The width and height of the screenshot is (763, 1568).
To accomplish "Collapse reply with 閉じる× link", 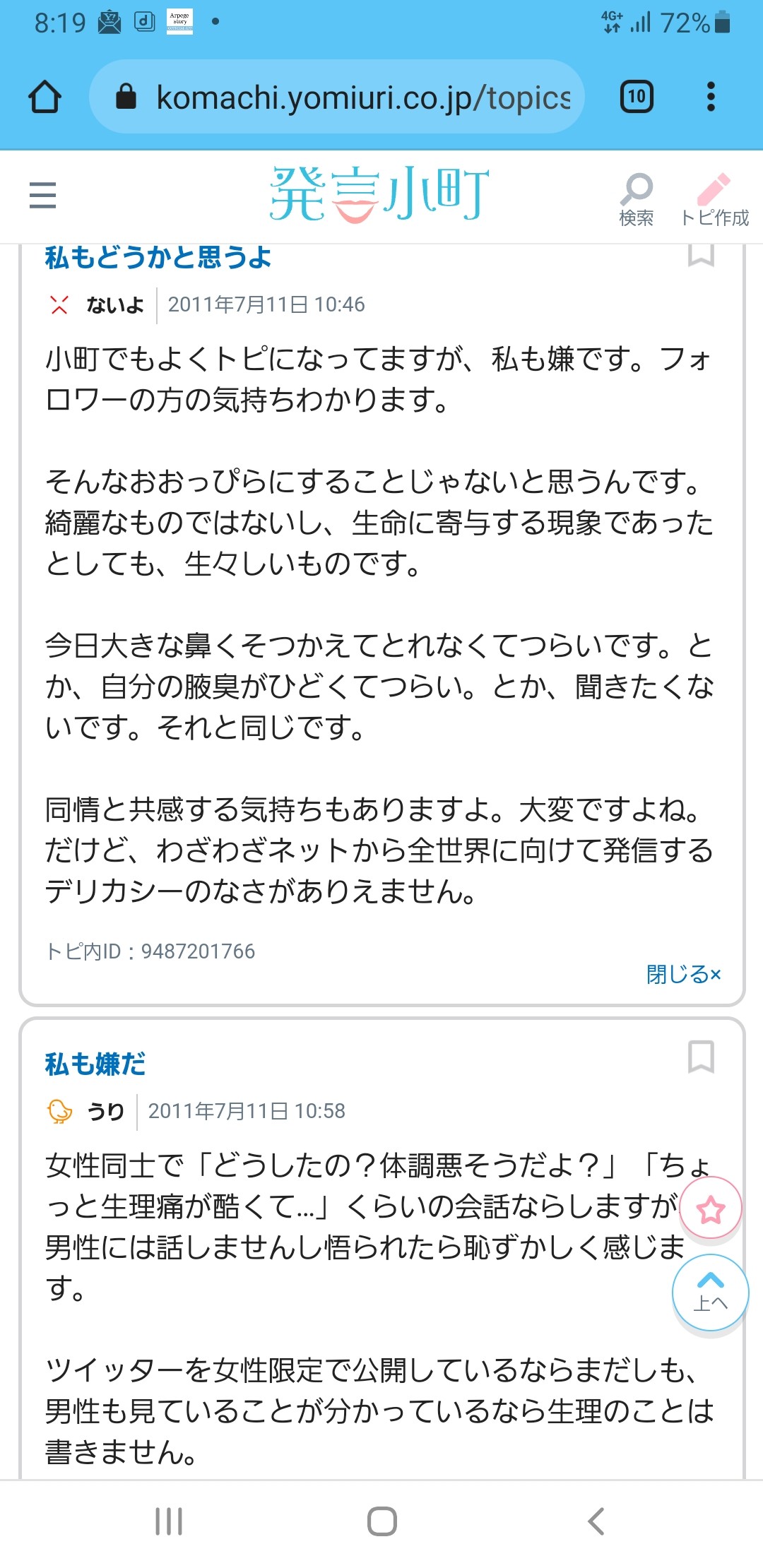I will click(x=683, y=974).
